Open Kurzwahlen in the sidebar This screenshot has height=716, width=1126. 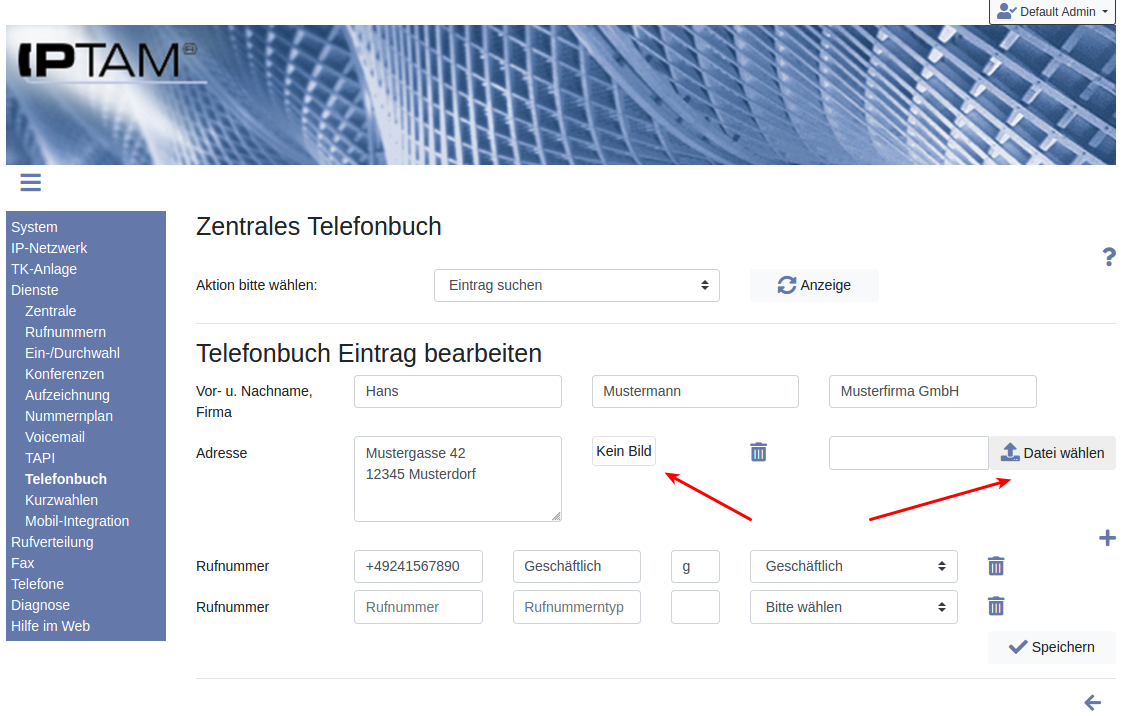pyautogui.click(x=61, y=500)
